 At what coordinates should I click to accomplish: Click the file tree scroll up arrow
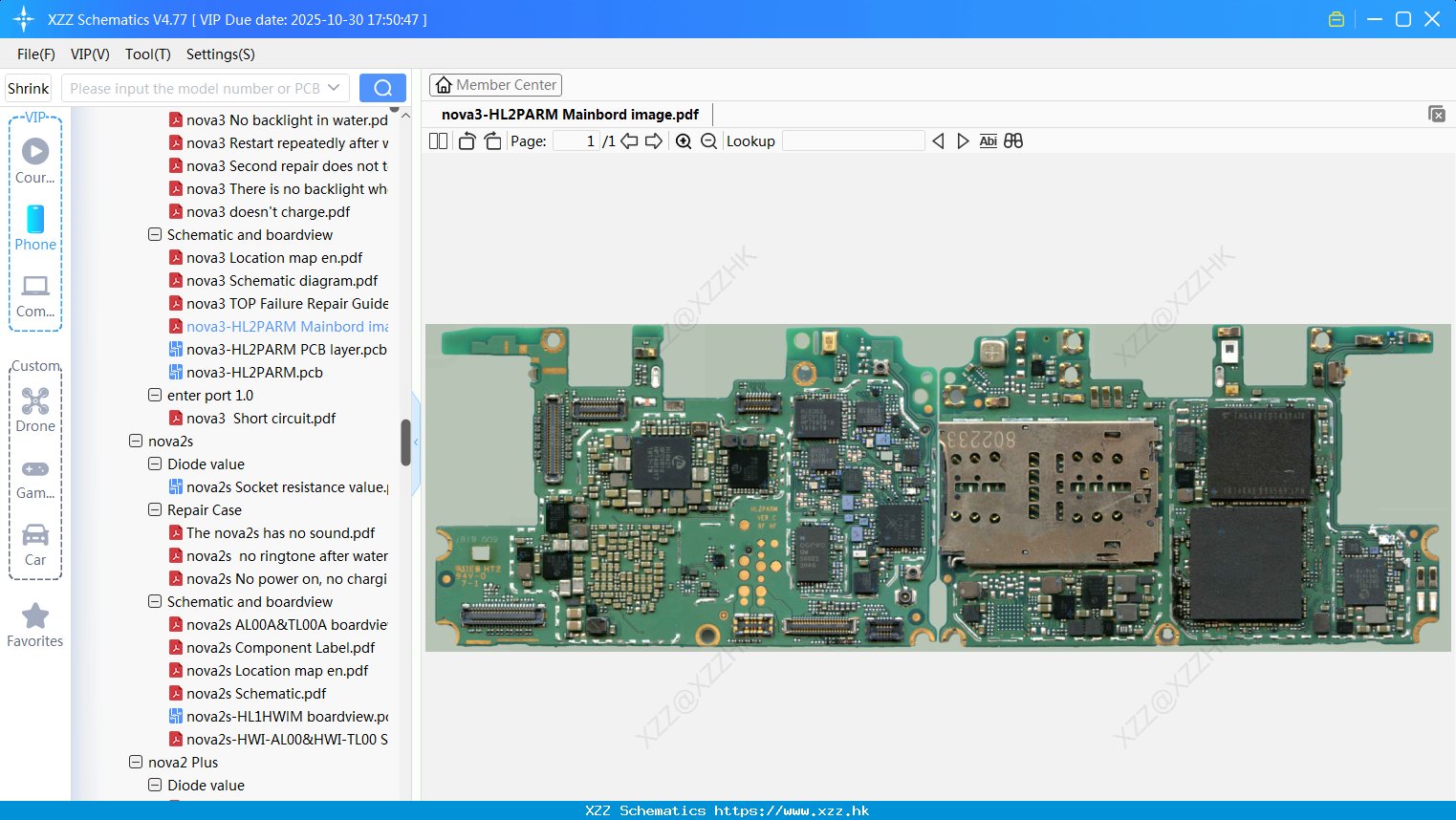(405, 116)
